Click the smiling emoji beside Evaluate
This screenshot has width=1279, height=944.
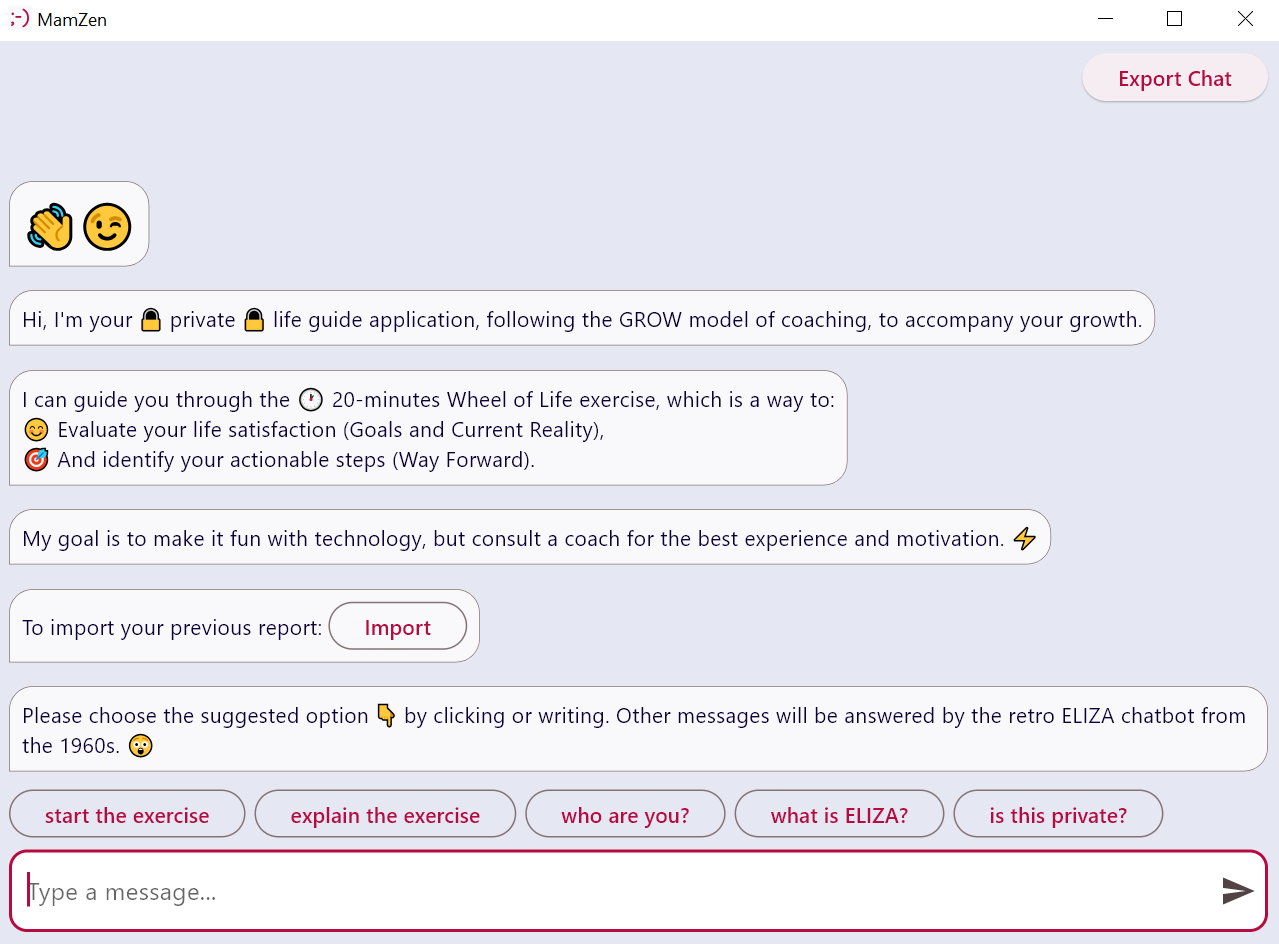[36, 430]
